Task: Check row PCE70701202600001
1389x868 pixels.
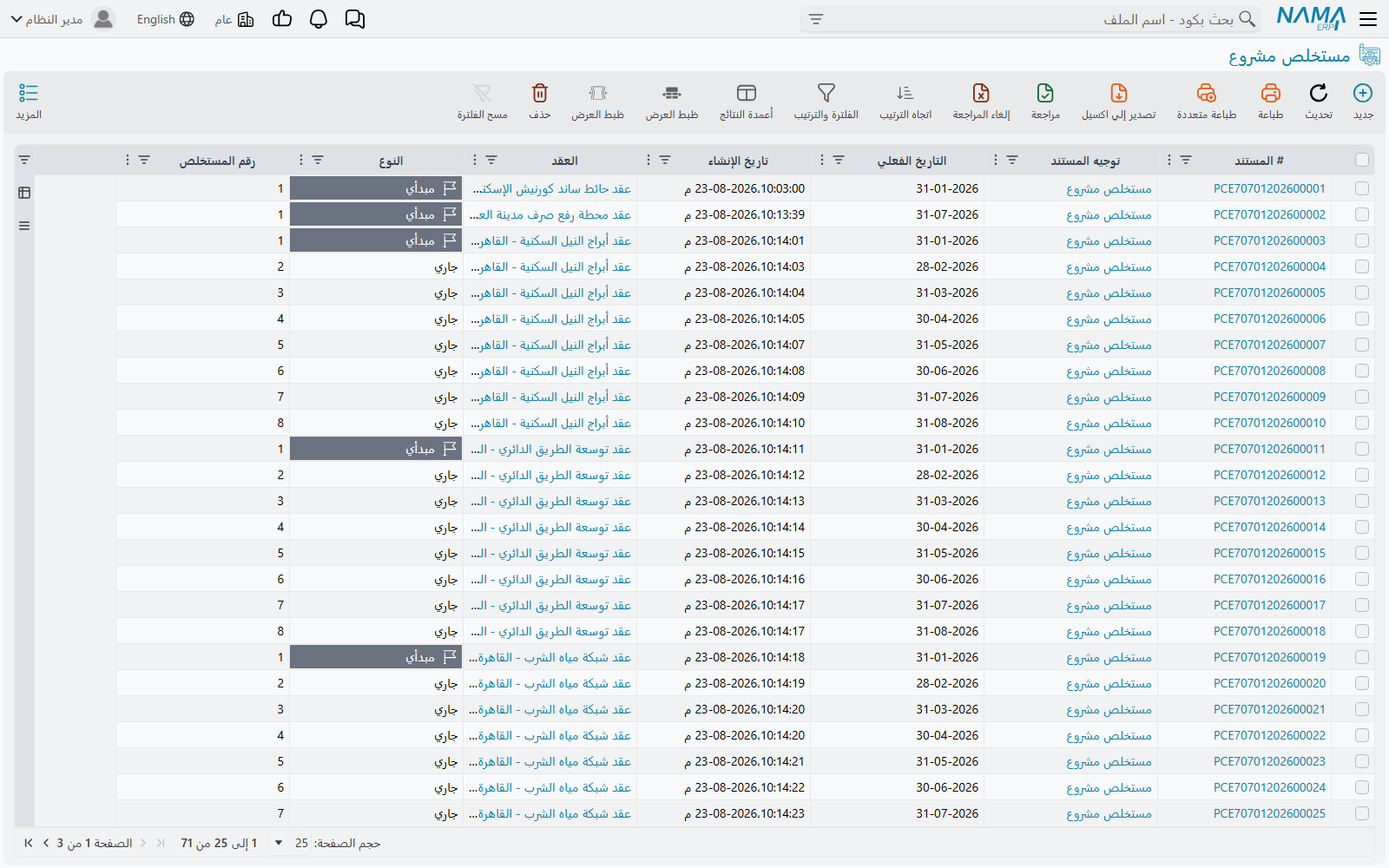Action: [1362, 188]
